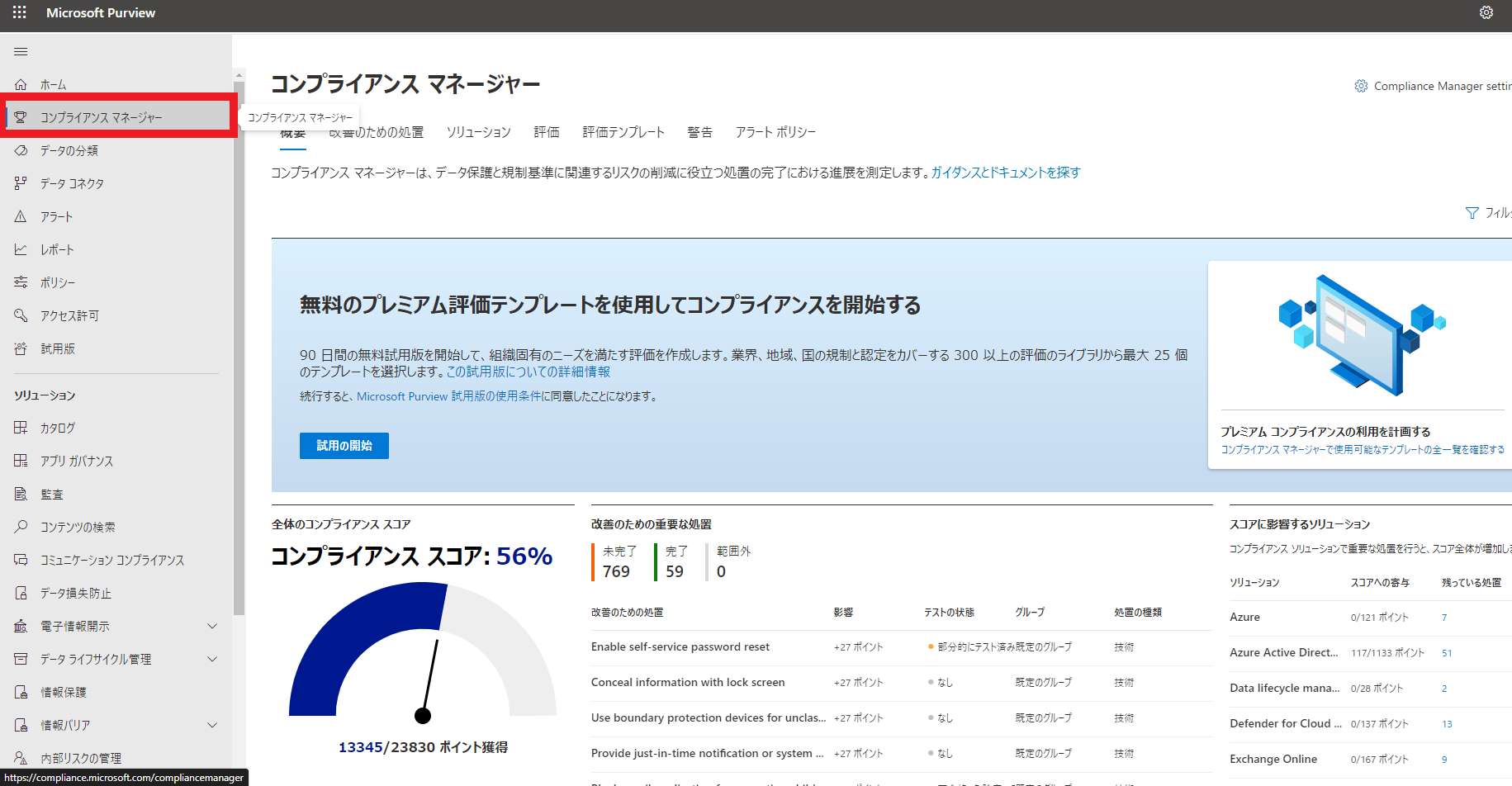Select the Azure solution row
Image resolution: width=1512 pixels, height=786 pixels.
tap(1371, 618)
